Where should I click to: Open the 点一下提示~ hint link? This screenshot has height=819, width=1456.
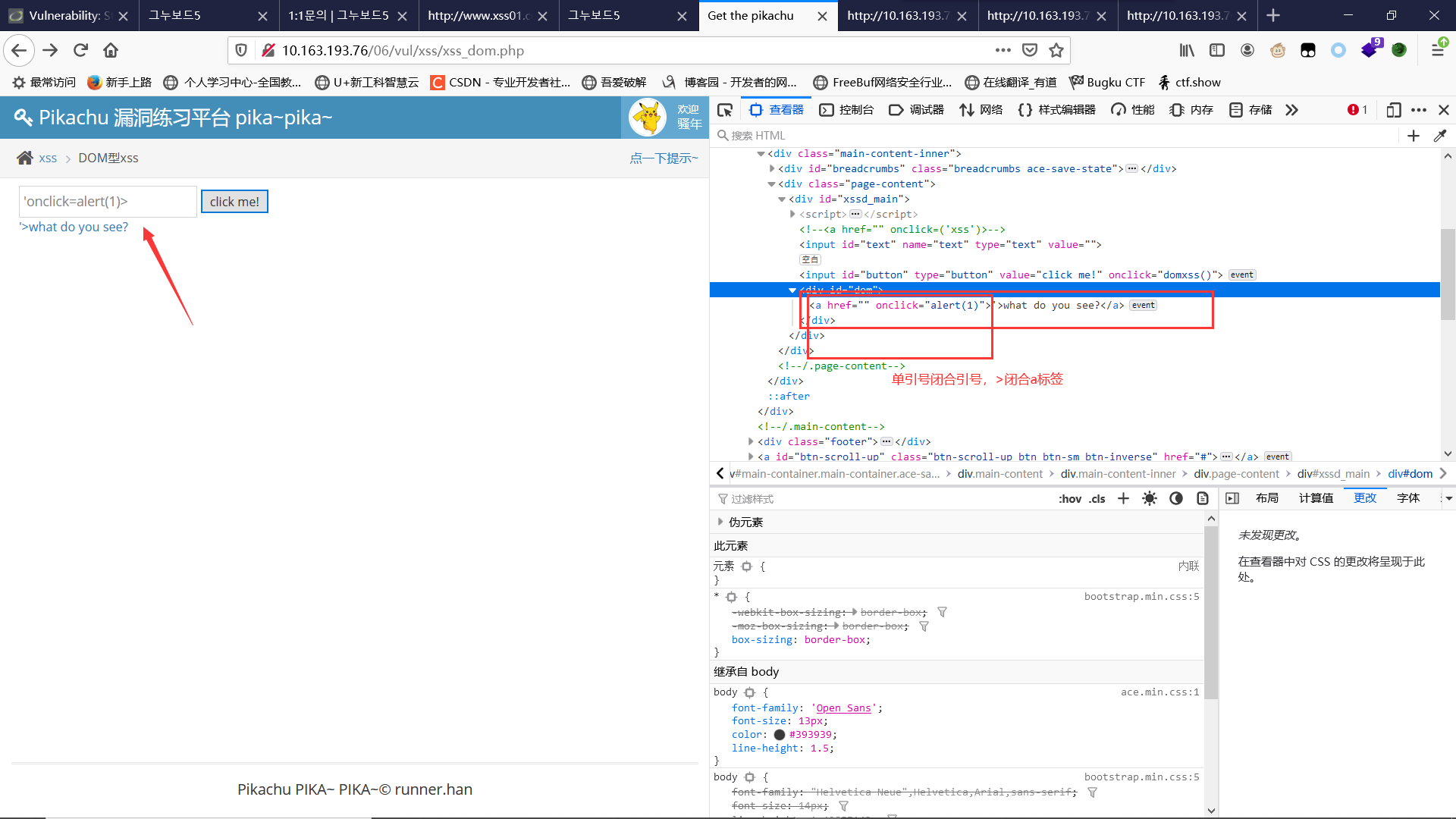pyautogui.click(x=664, y=158)
